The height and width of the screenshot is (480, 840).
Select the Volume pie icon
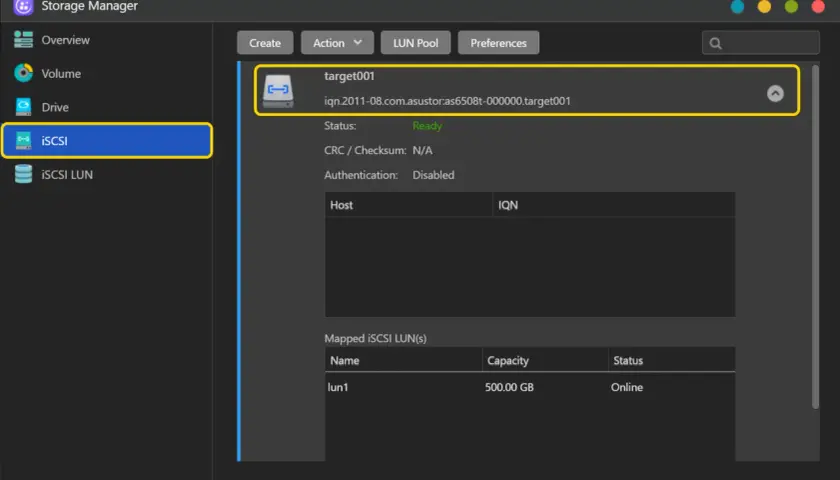tap(23, 73)
